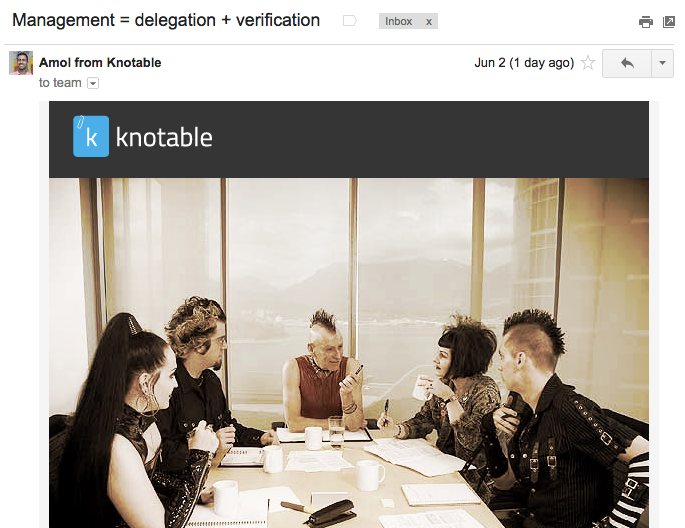Open the email in a new window
Viewport: 685px width, 528px height.
click(x=669, y=22)
